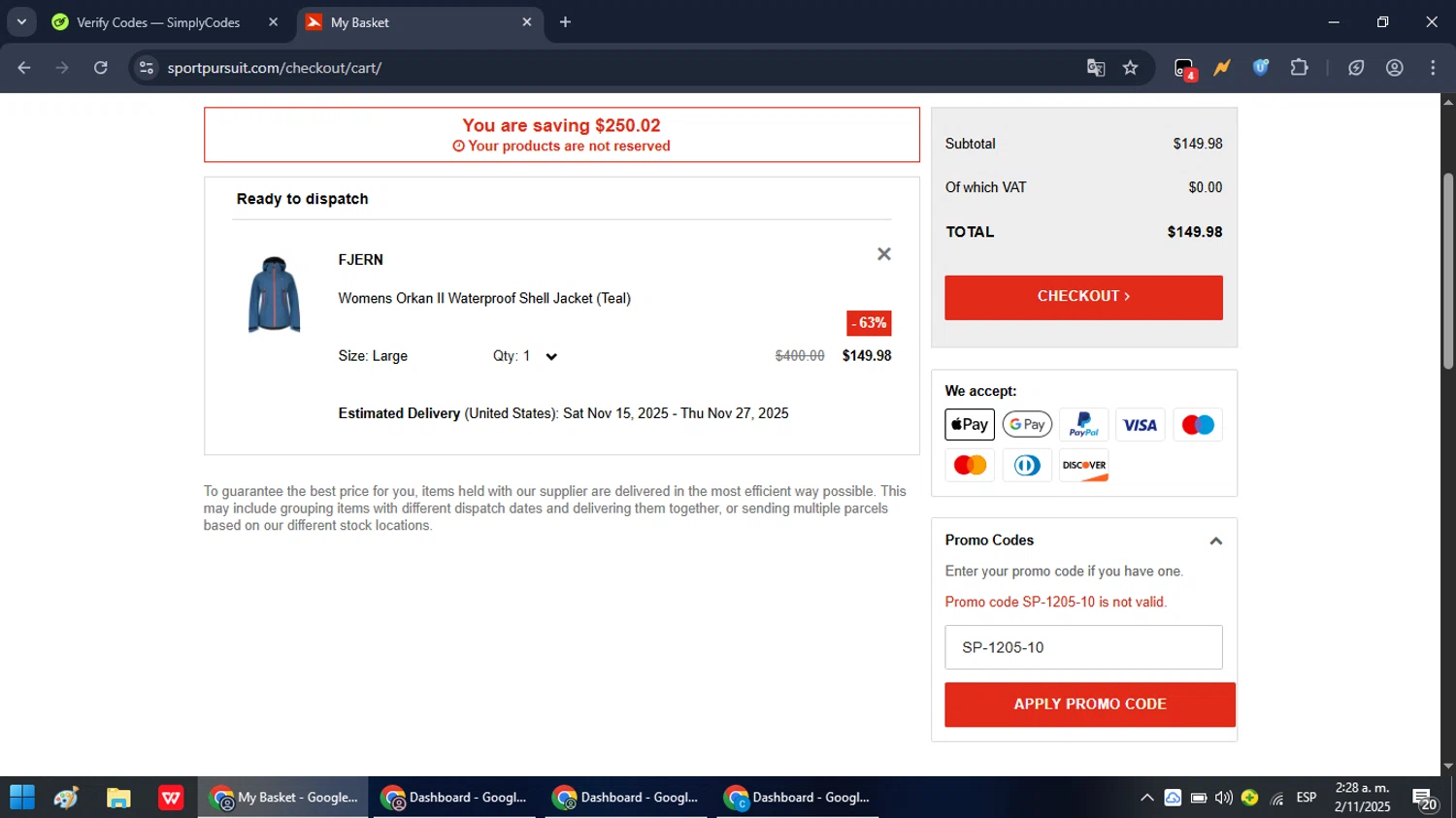
Task: Switch to first Dashboard Chrome taskbar window
Action: point(454,798)
